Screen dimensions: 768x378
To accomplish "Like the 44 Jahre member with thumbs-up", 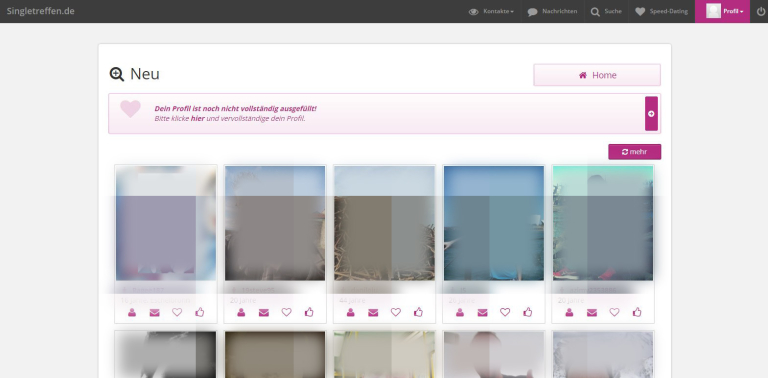I will click(418, 312).
